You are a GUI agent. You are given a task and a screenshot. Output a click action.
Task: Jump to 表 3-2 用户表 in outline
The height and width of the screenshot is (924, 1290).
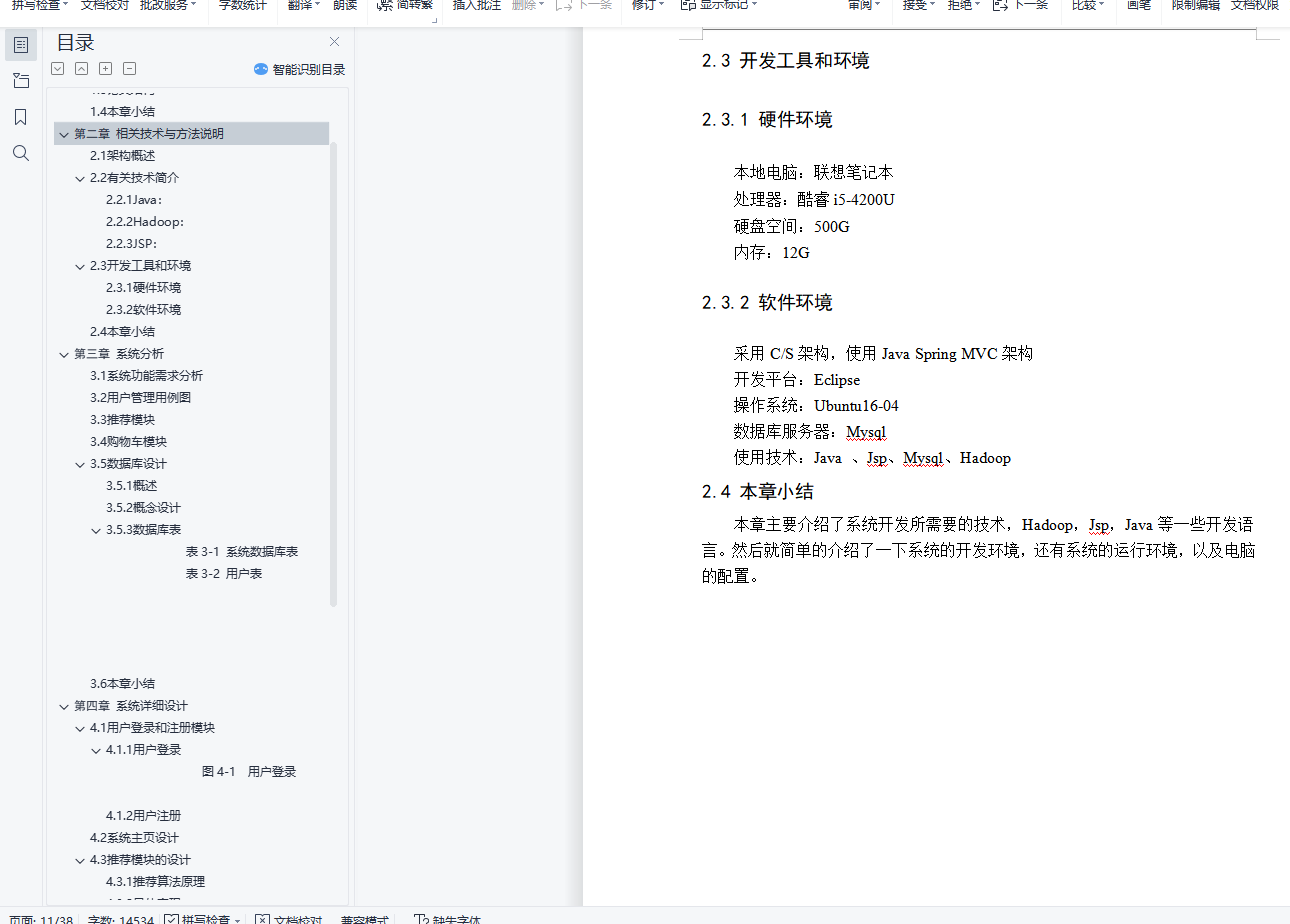tap(224, 574)
